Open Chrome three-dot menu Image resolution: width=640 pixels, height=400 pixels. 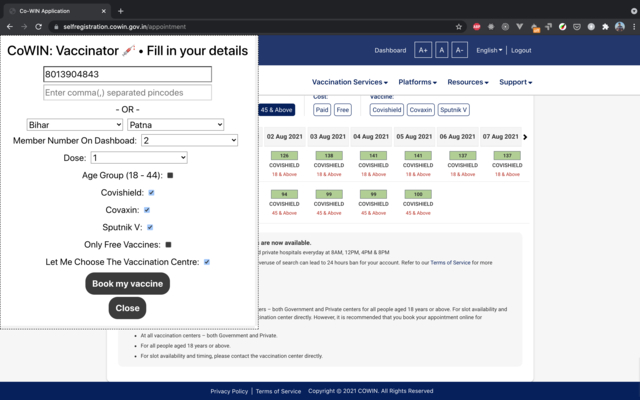pyautogui.click(x=634, y=27)
